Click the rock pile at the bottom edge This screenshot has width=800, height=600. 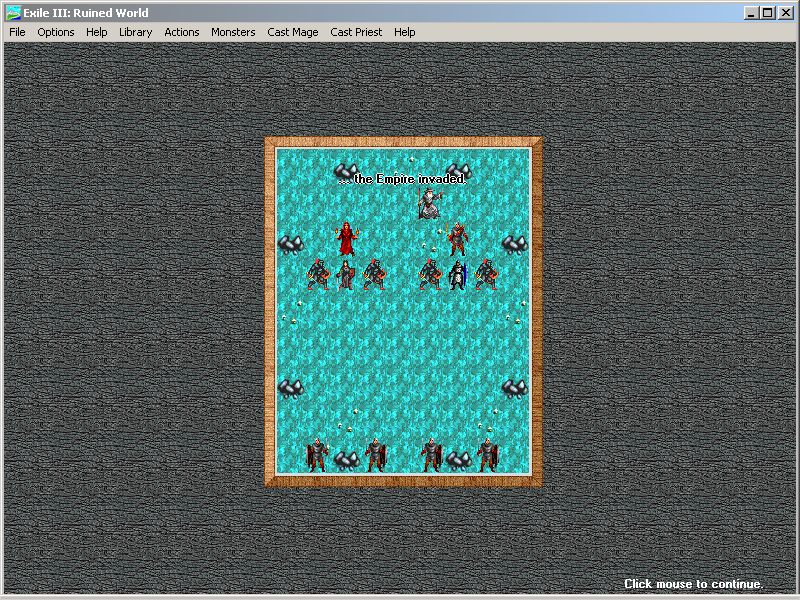point(346,460)
